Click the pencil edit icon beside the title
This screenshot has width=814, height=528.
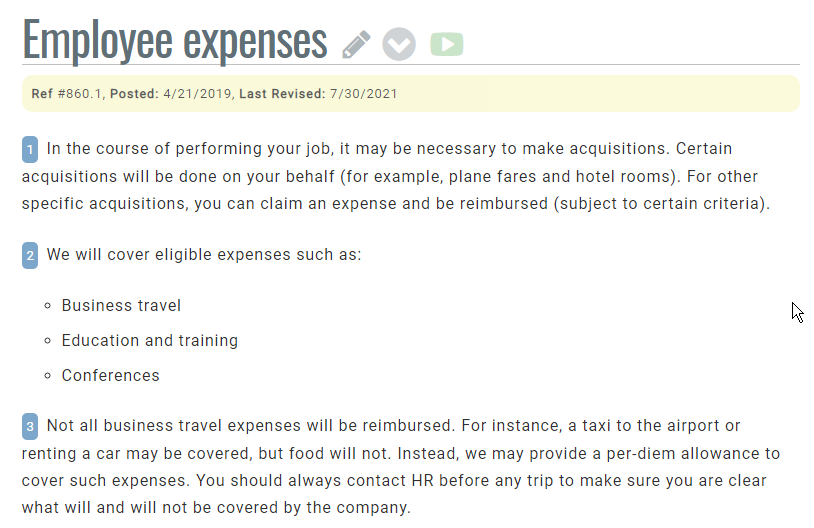(x=356, y=45)
